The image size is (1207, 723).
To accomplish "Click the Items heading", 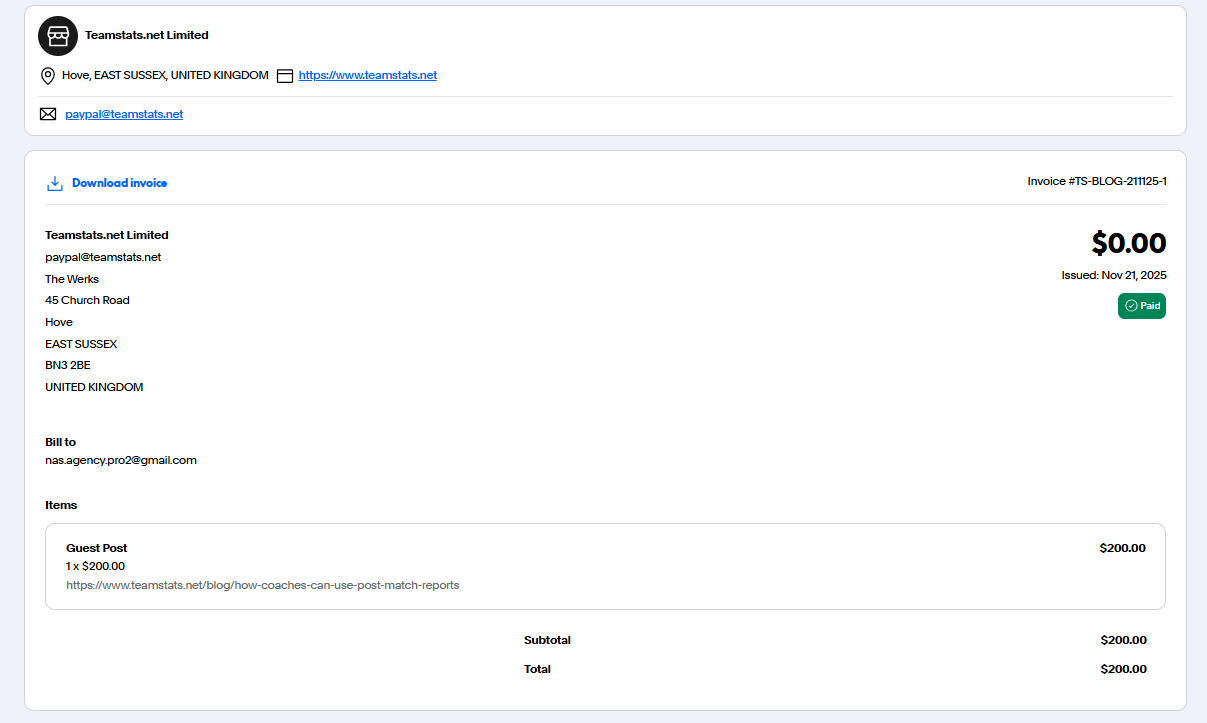I will pyautogui.click(x=61, y=505).
